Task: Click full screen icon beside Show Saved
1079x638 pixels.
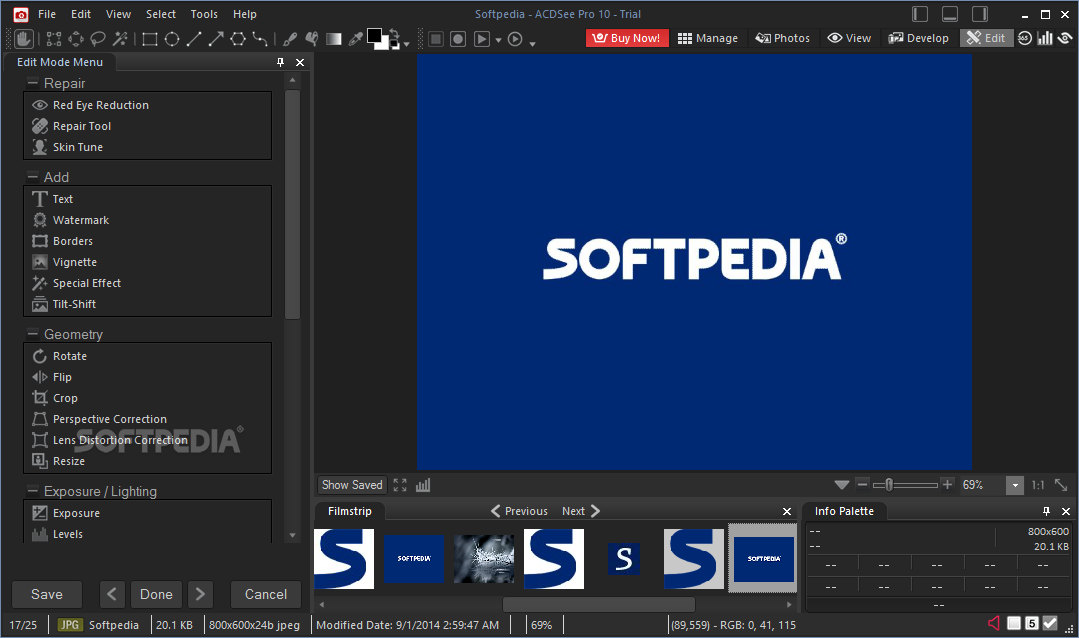Action: coord(400,485)
